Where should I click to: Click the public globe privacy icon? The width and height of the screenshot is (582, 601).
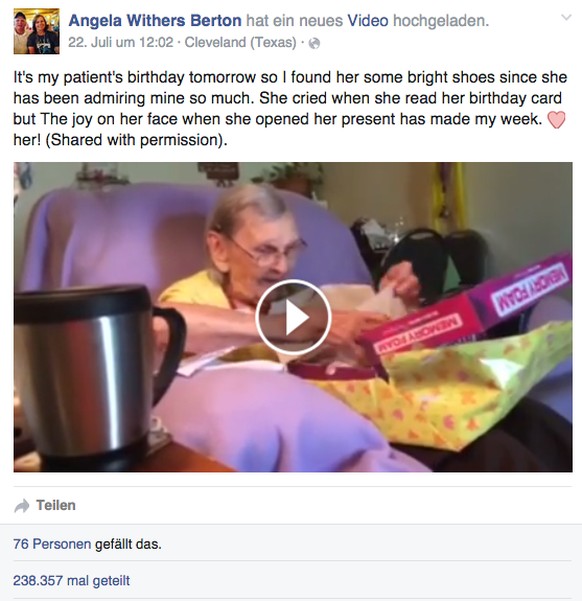click(x=314, y=43)
